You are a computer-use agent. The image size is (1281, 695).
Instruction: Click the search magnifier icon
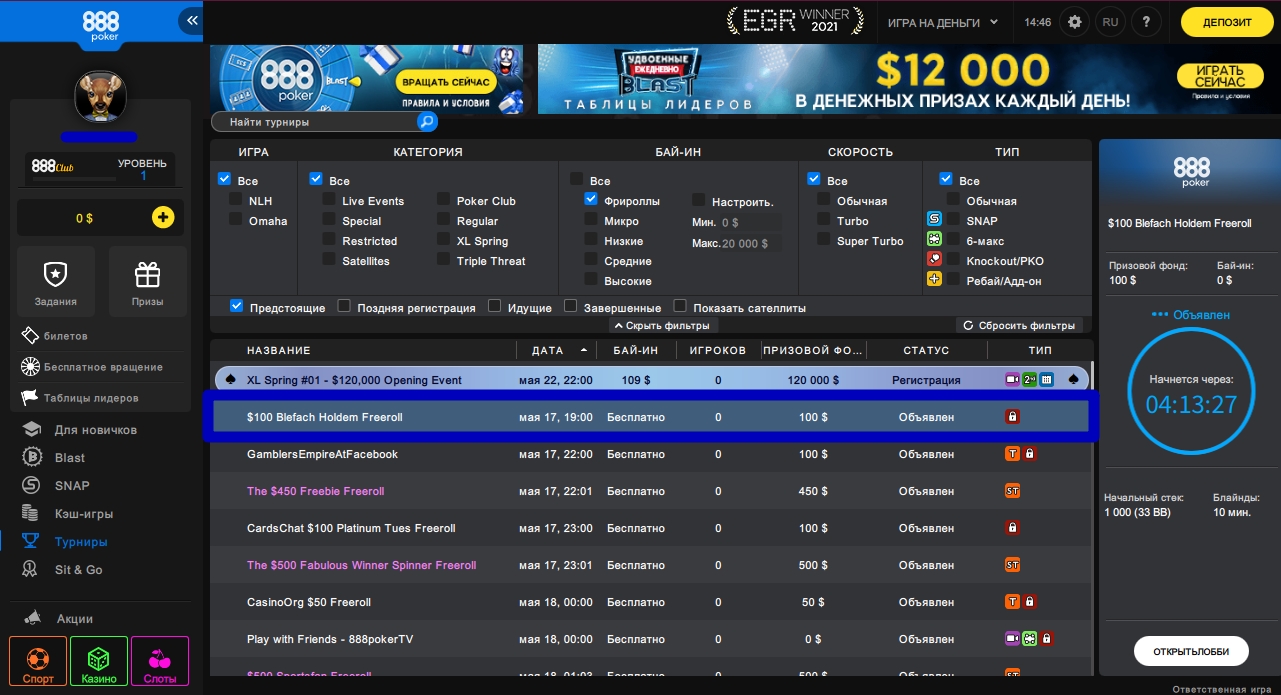426,122
